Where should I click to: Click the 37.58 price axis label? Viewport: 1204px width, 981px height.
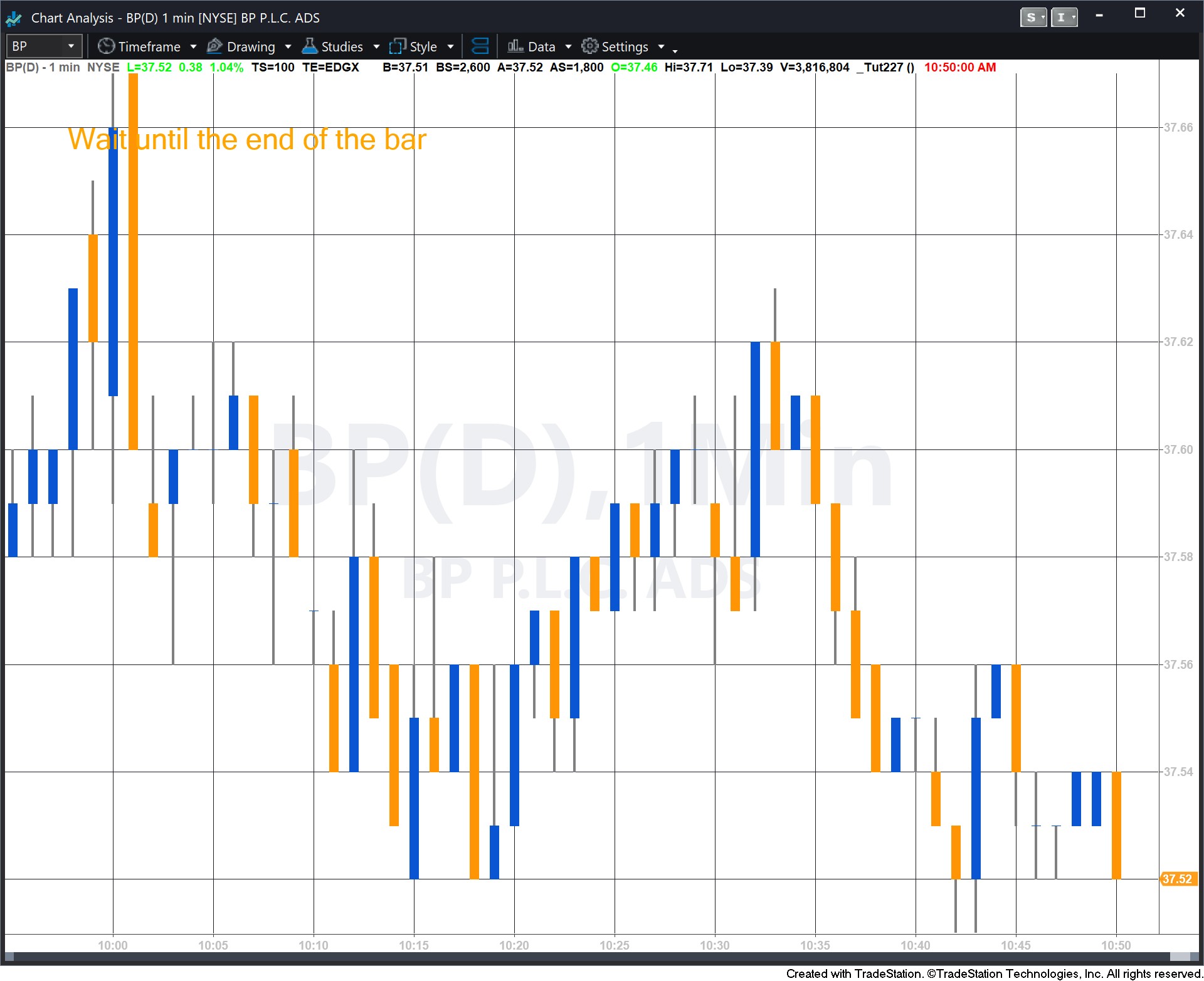(1178, 557)
